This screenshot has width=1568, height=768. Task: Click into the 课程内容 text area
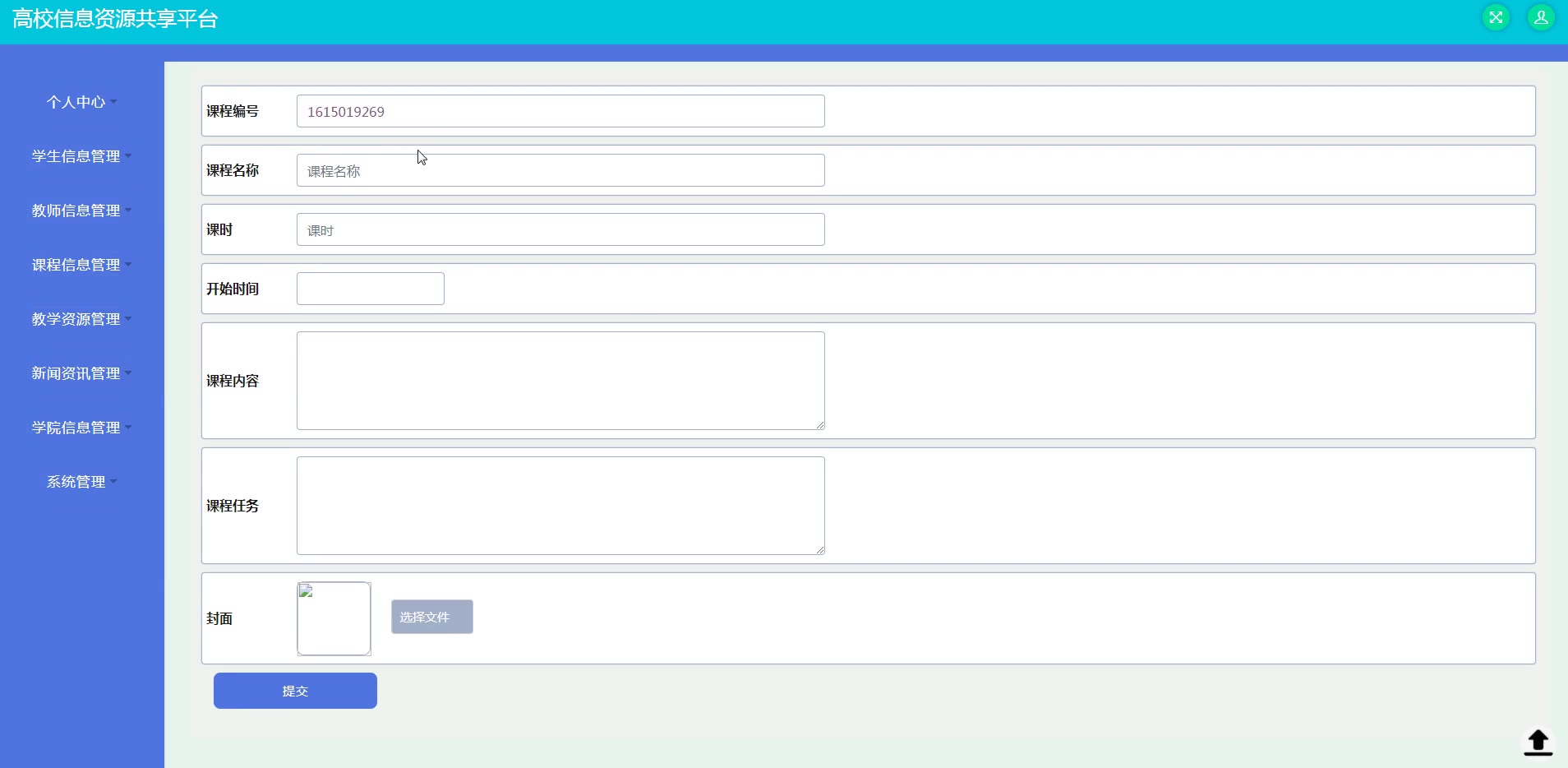click(x=560, y=381)
